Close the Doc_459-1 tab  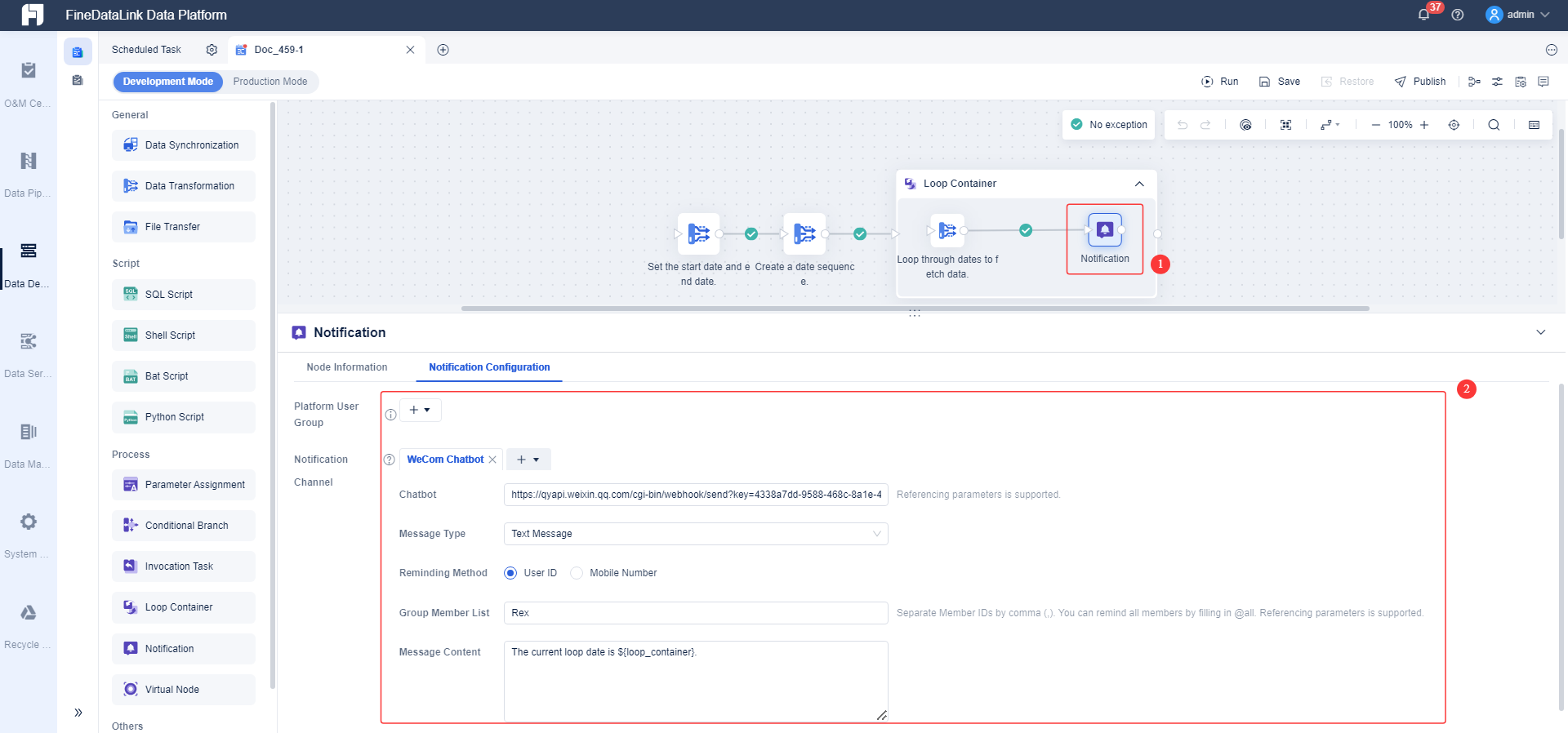pyautogui.click(x=410, y=50)
